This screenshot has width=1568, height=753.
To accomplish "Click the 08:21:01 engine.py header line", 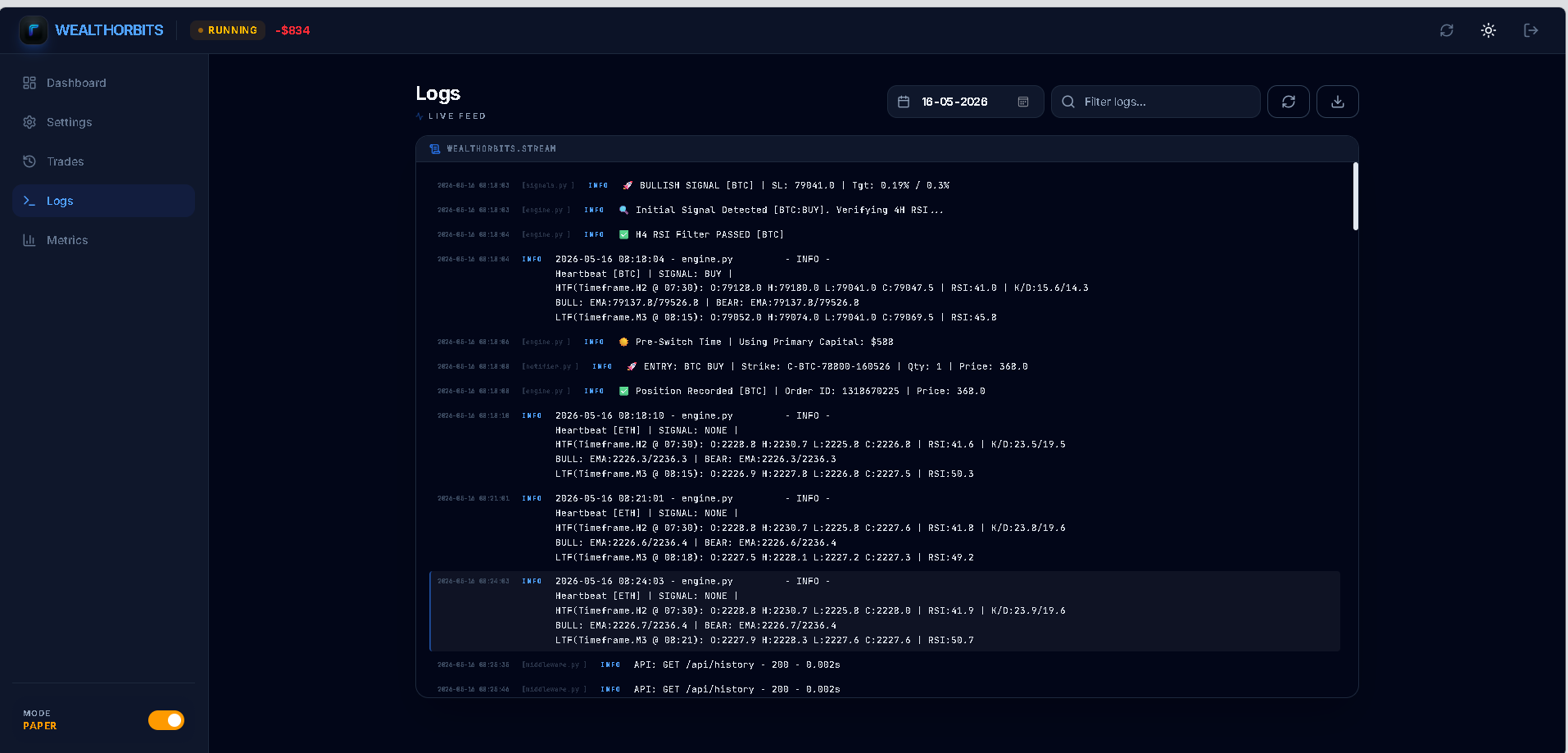I will [692, 498].
